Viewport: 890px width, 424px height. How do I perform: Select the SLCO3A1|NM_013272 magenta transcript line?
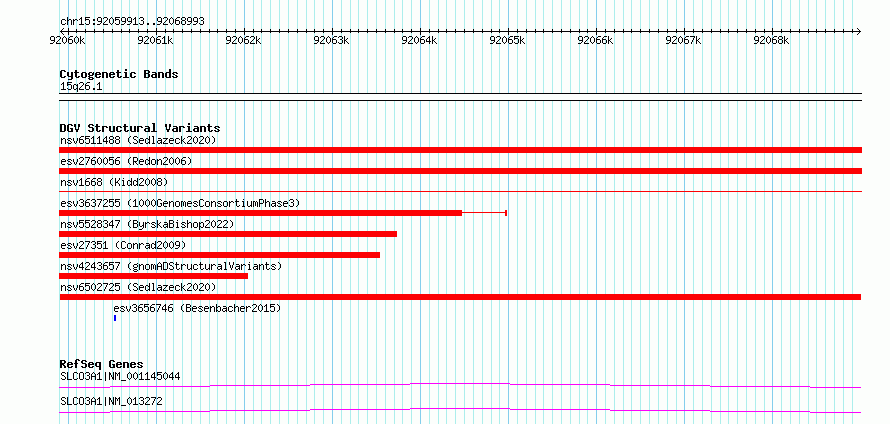460,411
